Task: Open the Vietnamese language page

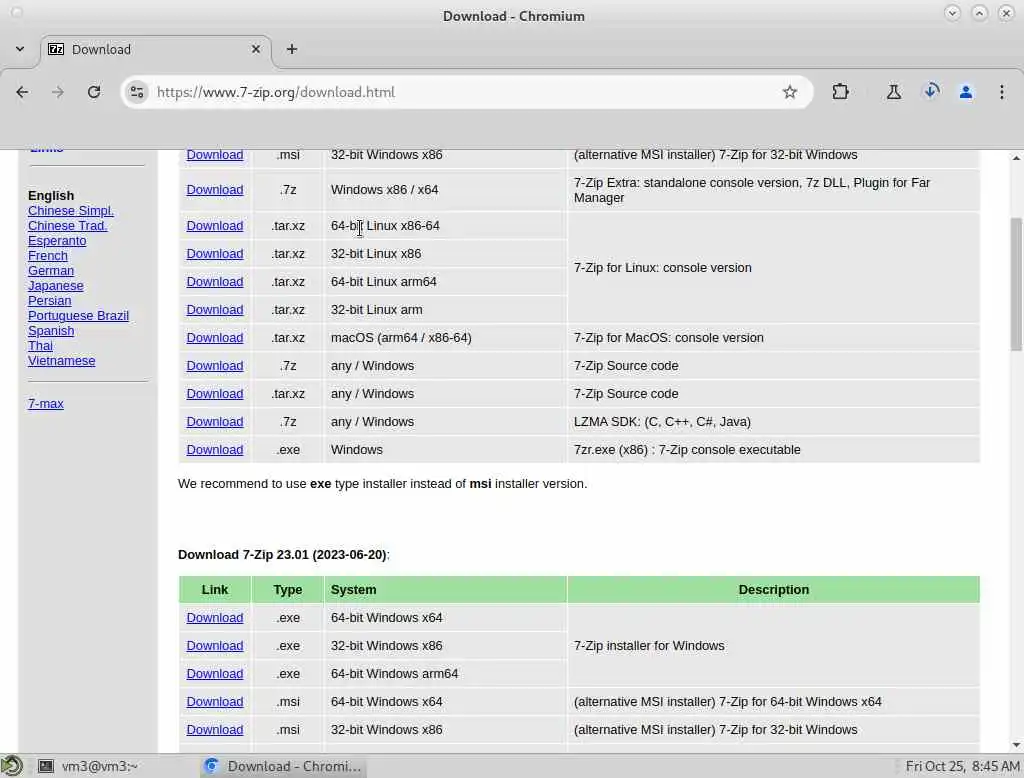Action: click(x=61, y=361)
